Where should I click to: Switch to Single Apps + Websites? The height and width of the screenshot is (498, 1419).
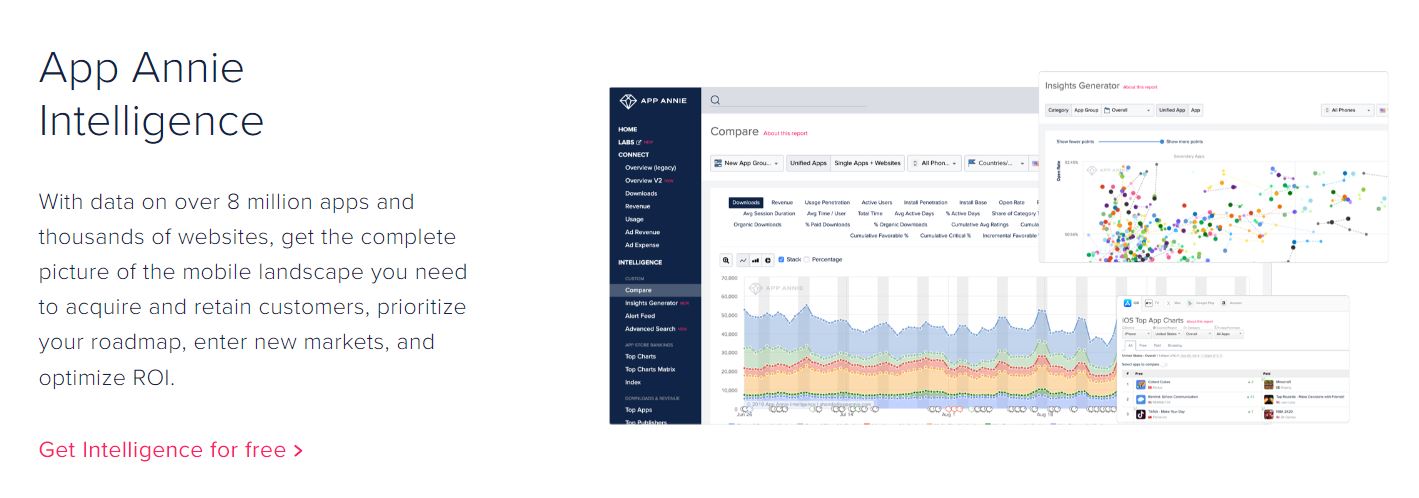tap(867, 163)
